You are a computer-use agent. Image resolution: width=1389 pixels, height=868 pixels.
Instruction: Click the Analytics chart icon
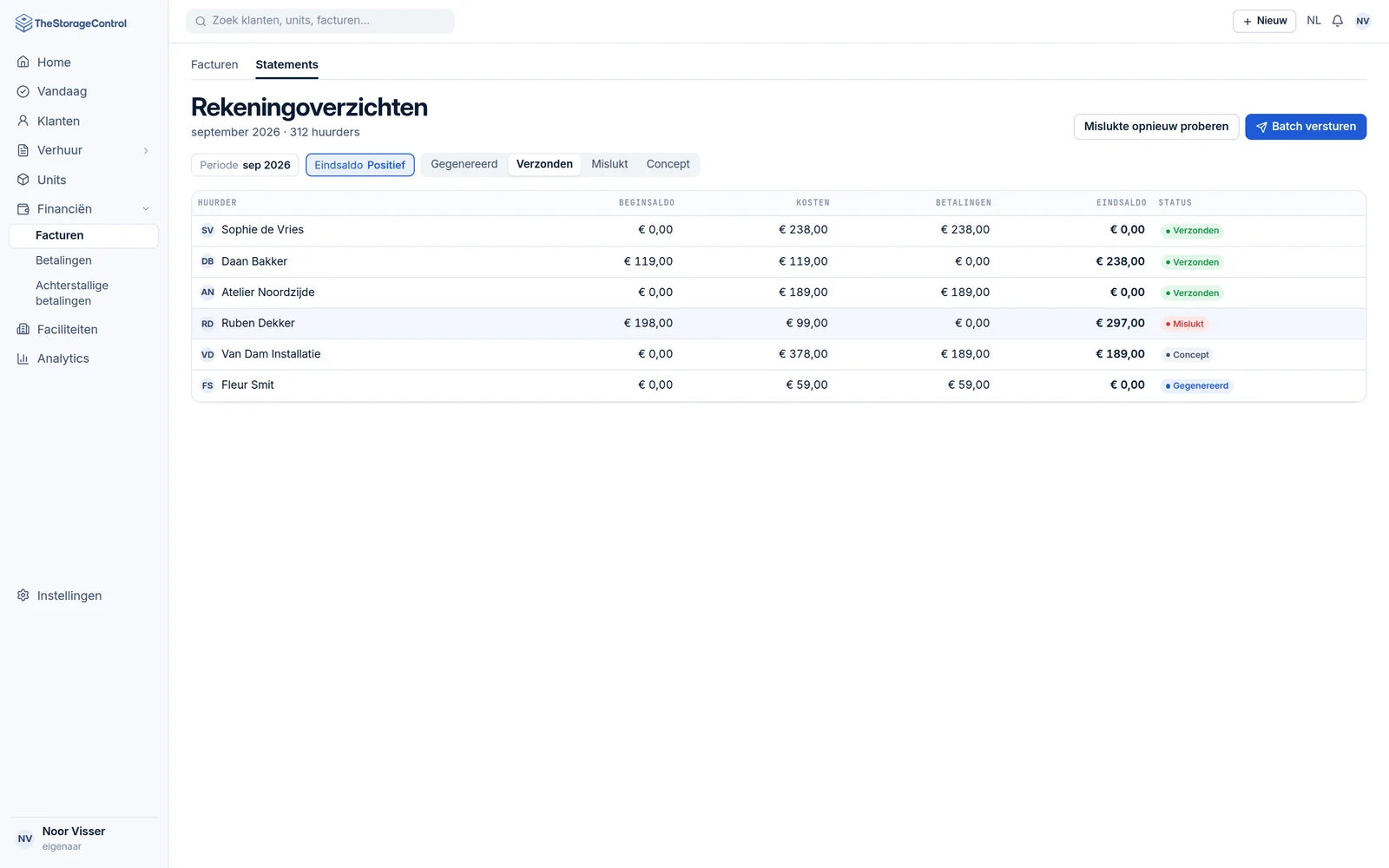click(x=23, y=358)
